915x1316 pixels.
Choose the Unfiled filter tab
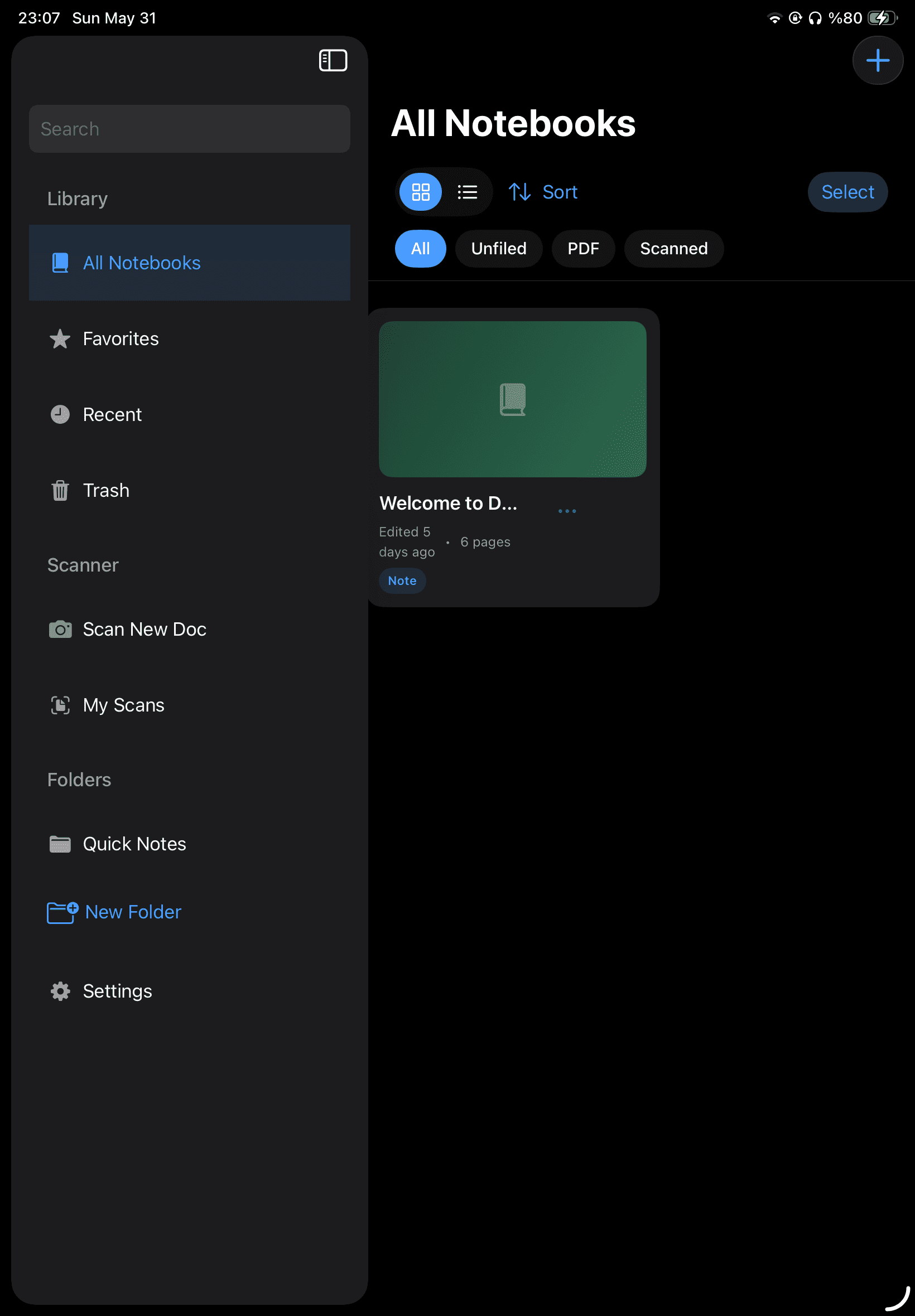click(x=498, y=249)
